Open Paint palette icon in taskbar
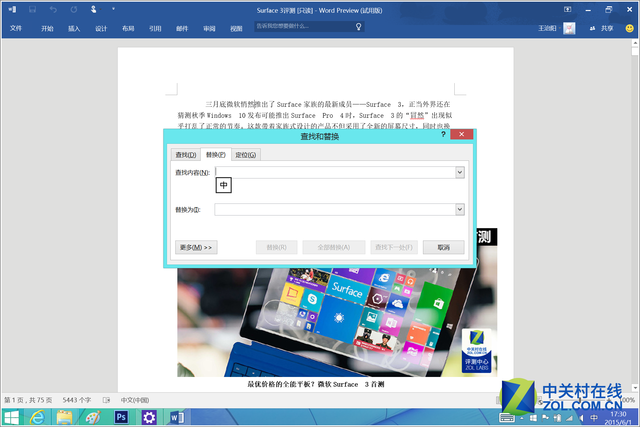The width and height of the screenshot is (640, 427). (93, 418)
